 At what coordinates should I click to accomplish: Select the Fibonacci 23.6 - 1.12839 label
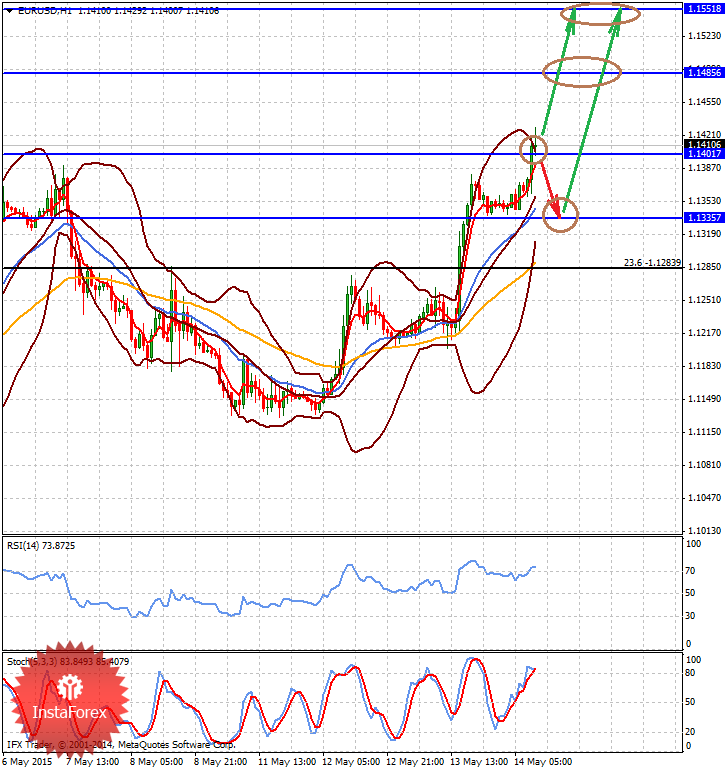point(651,262)
